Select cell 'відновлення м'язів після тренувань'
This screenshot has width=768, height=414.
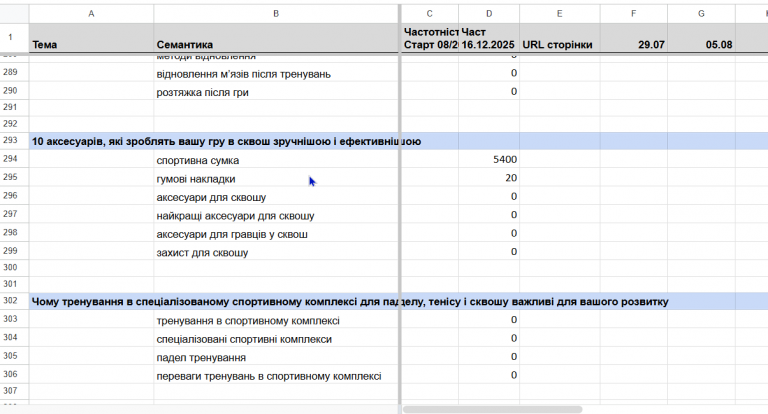(276, 73)
